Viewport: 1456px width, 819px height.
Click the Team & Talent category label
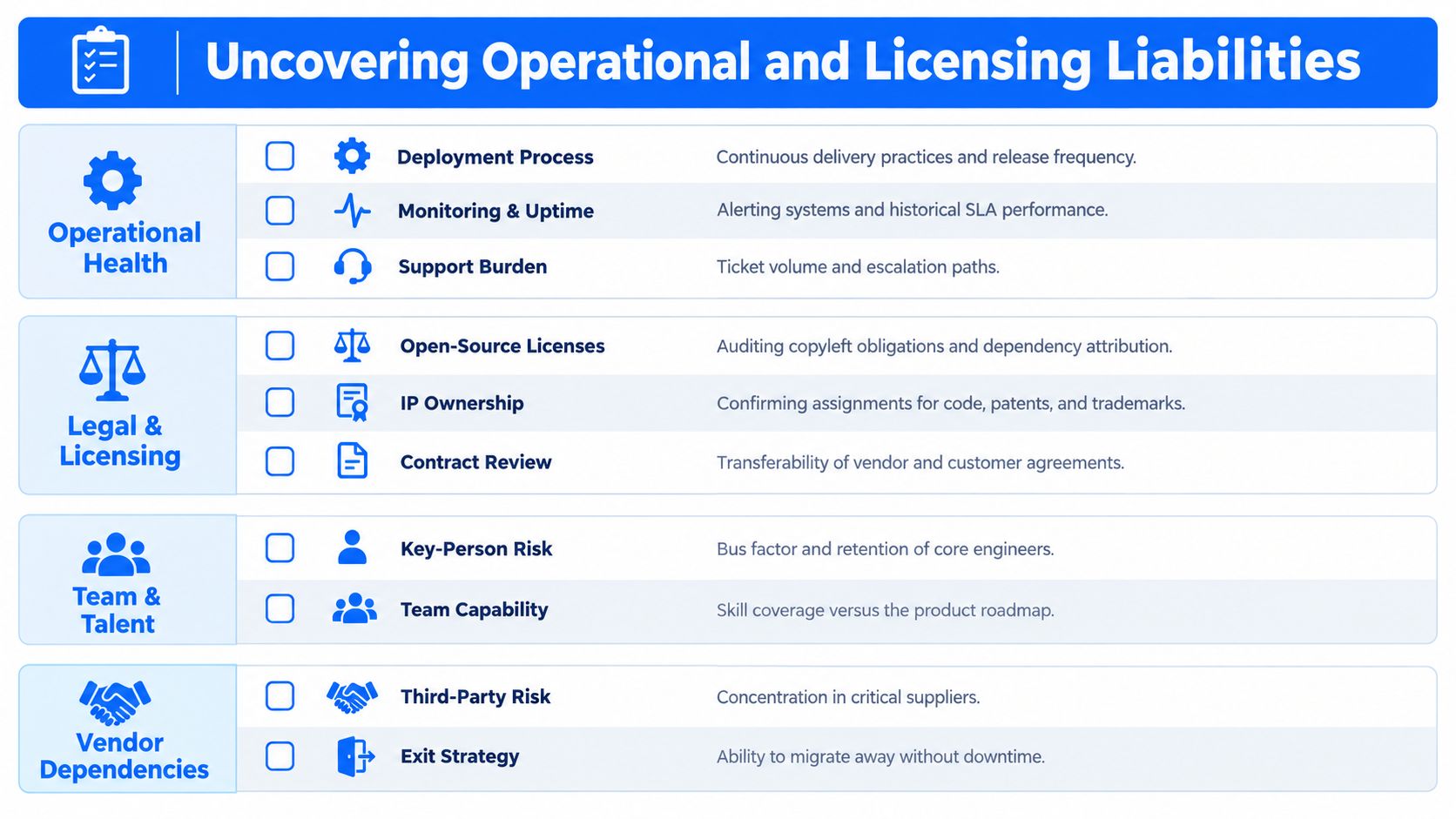tap(117, 610)
